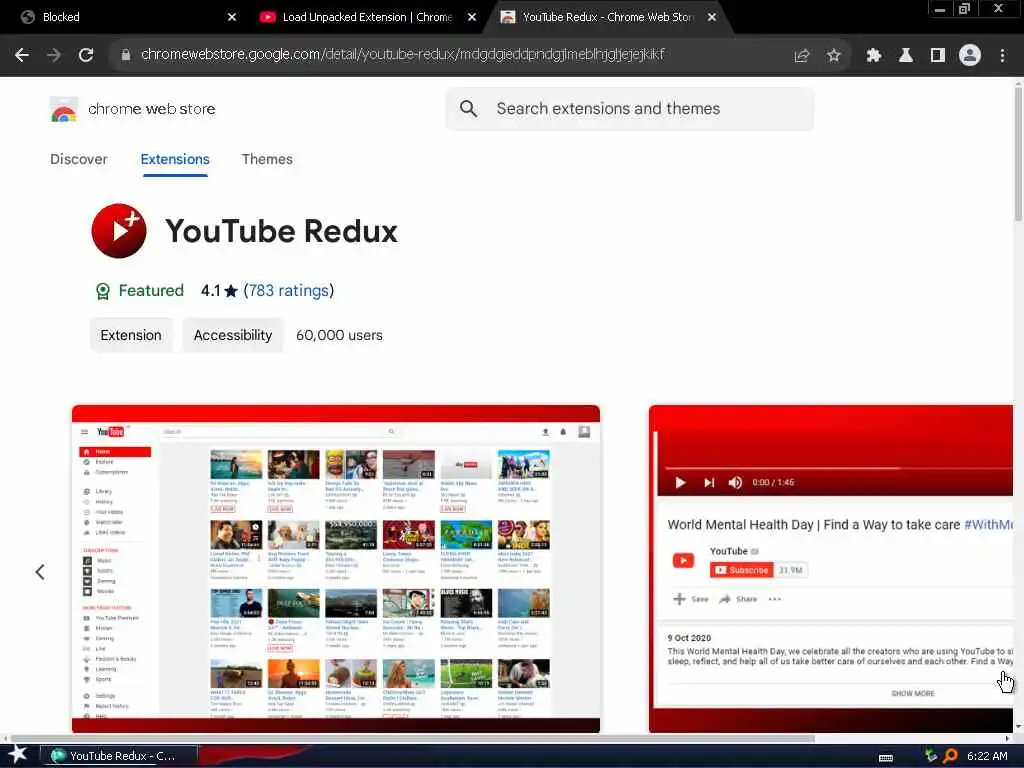Image resolution: width=1024 pixels, height=768 pixels.
Task: Switch to the Blocked tab
Action: coord(120,17)
